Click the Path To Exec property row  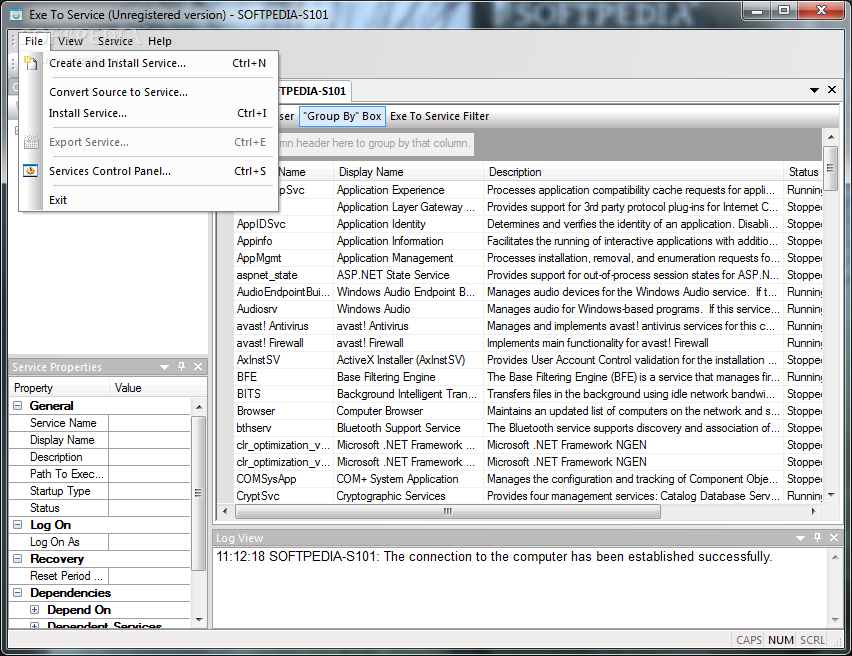(100, 474)
